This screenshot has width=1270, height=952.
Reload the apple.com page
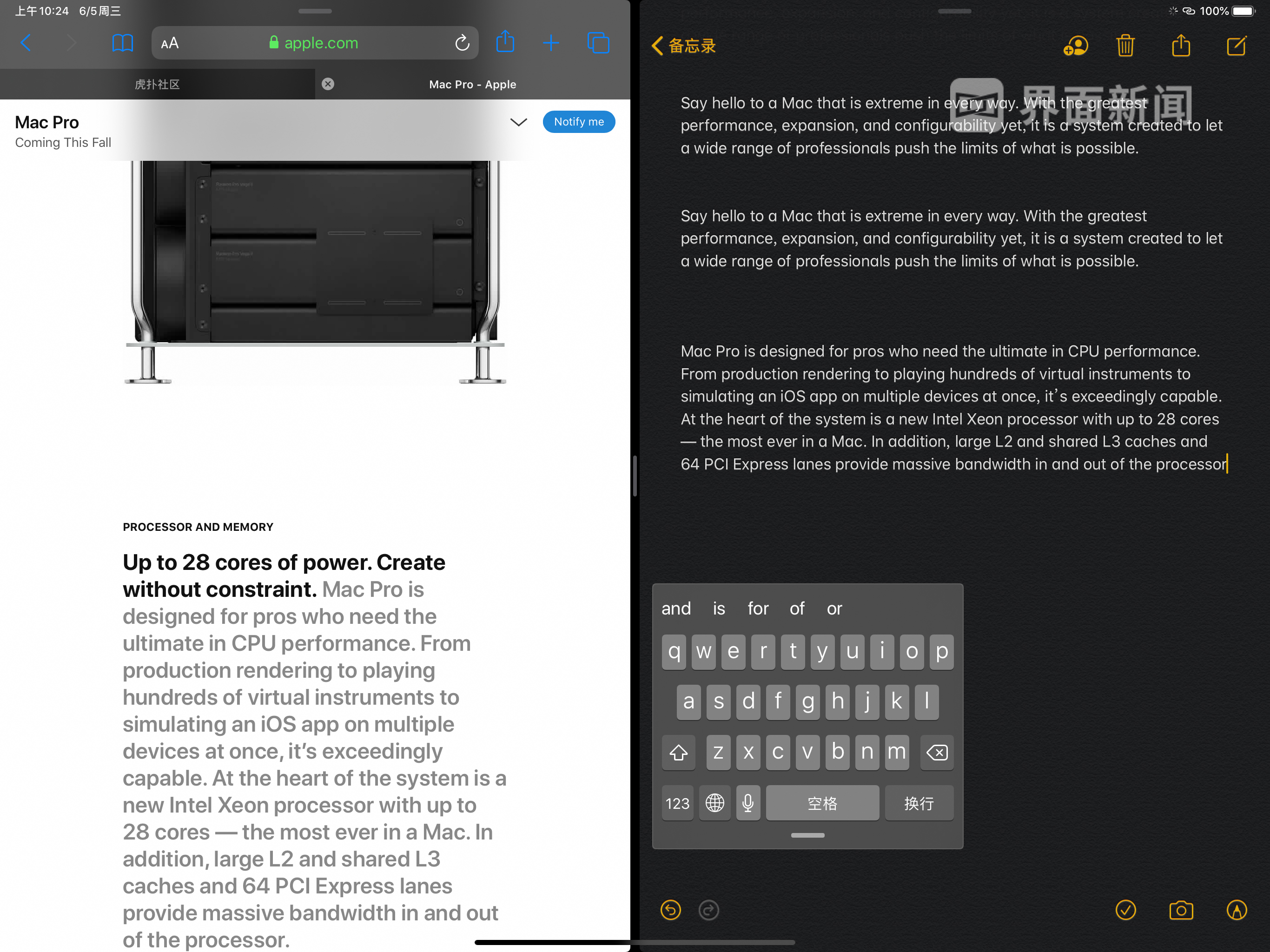462,43
